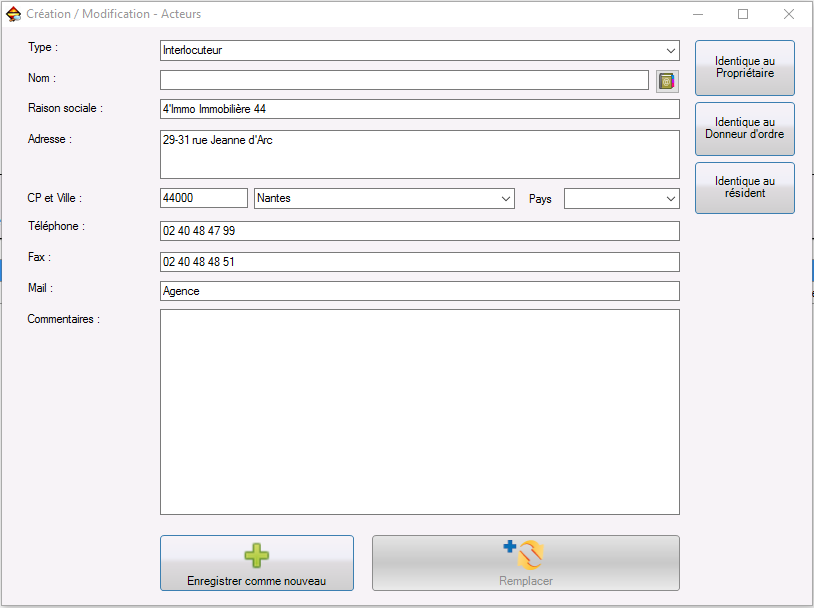Click Identique au Donneur d'ordre button

(744, 128)
